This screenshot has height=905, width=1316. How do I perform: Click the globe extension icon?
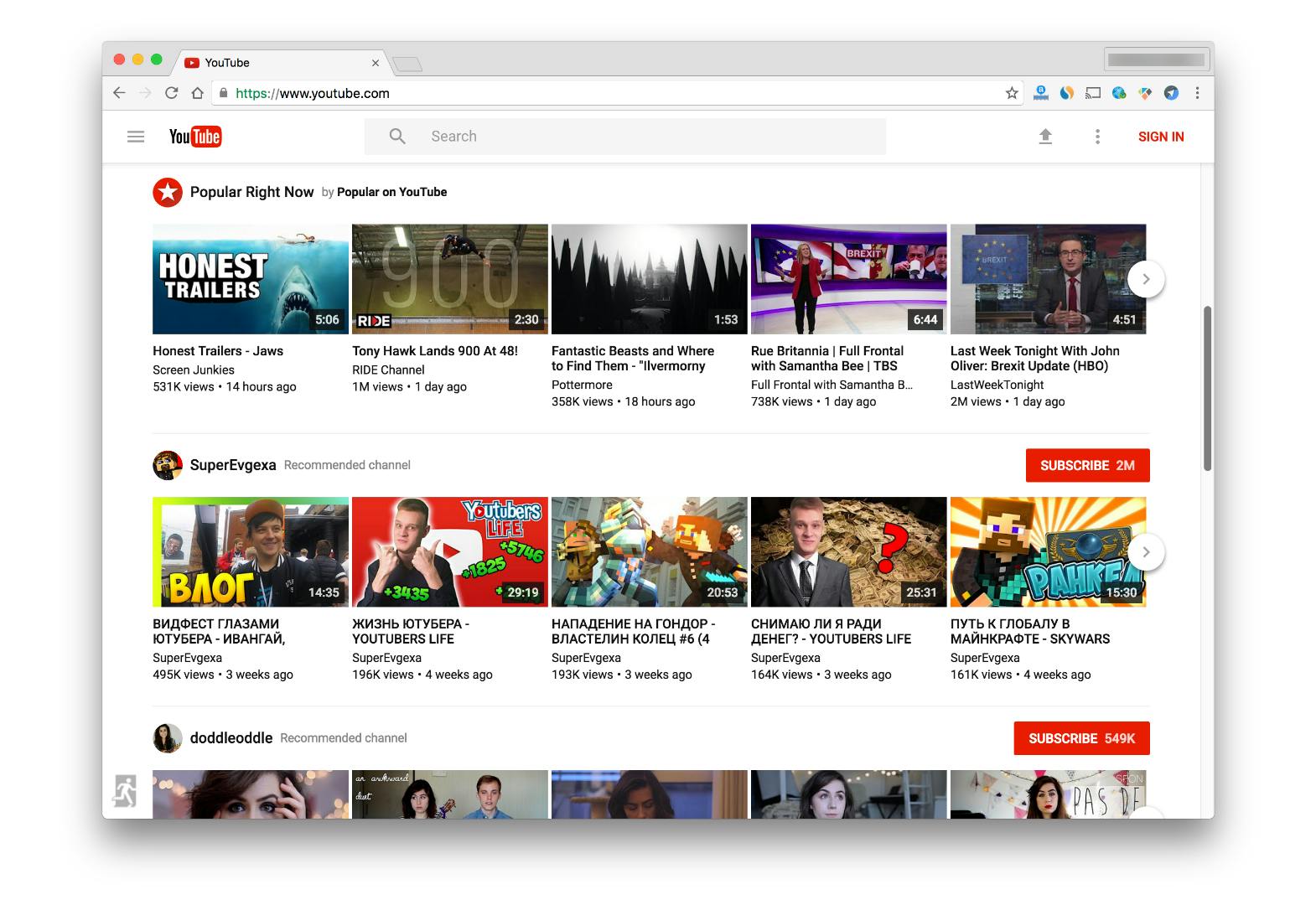(x=1119, y=93)
